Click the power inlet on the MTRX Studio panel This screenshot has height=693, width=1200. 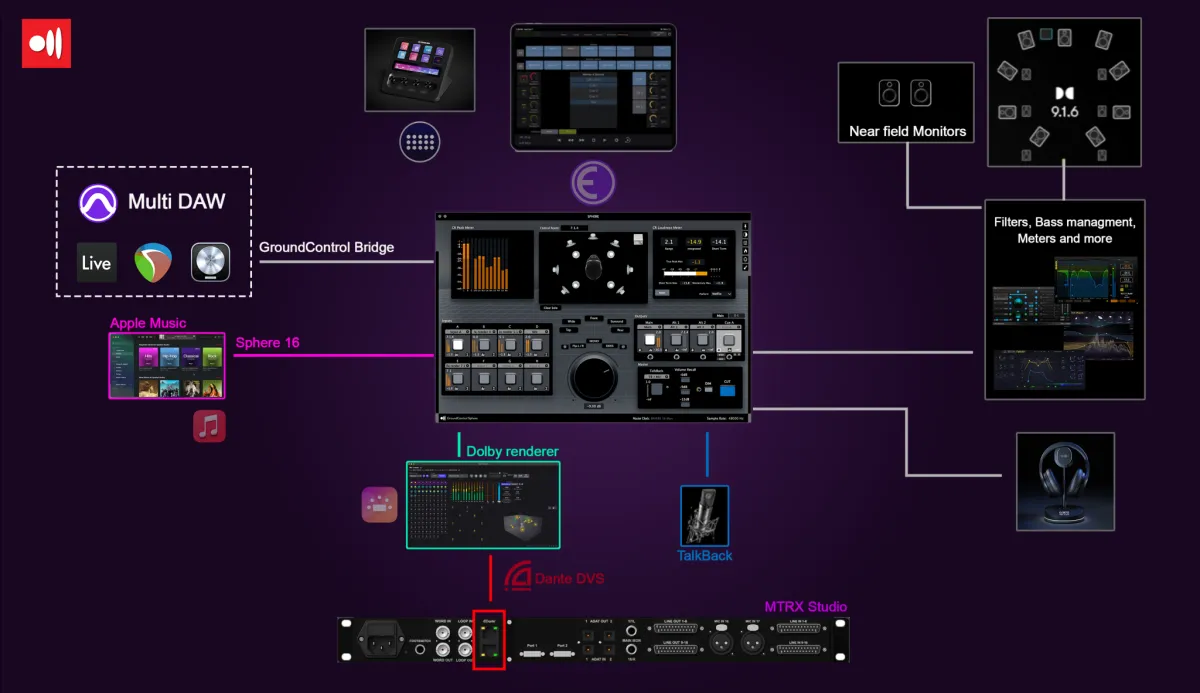coord(379,637)
